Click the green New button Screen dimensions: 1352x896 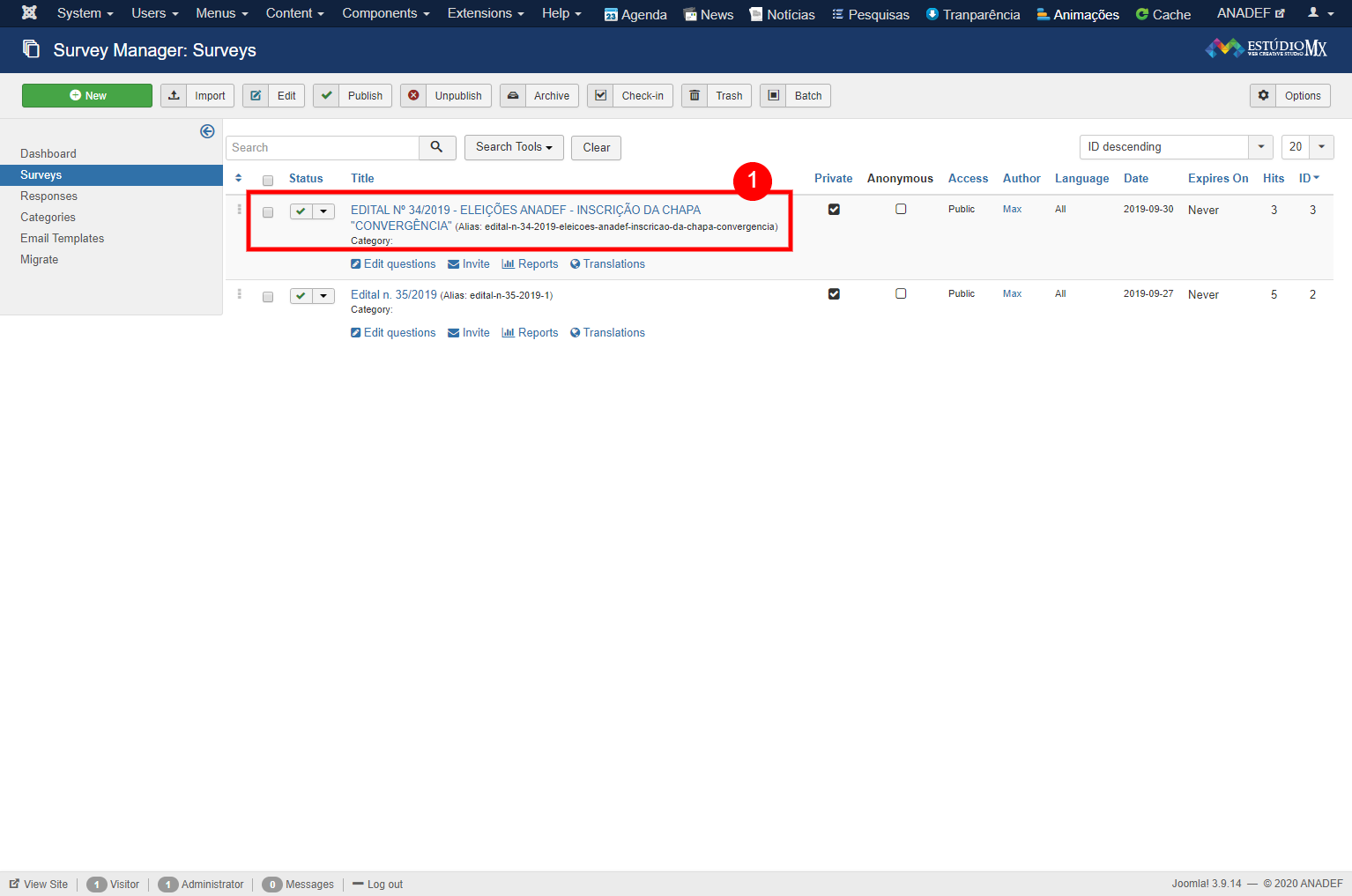click(x=87, y=95)
